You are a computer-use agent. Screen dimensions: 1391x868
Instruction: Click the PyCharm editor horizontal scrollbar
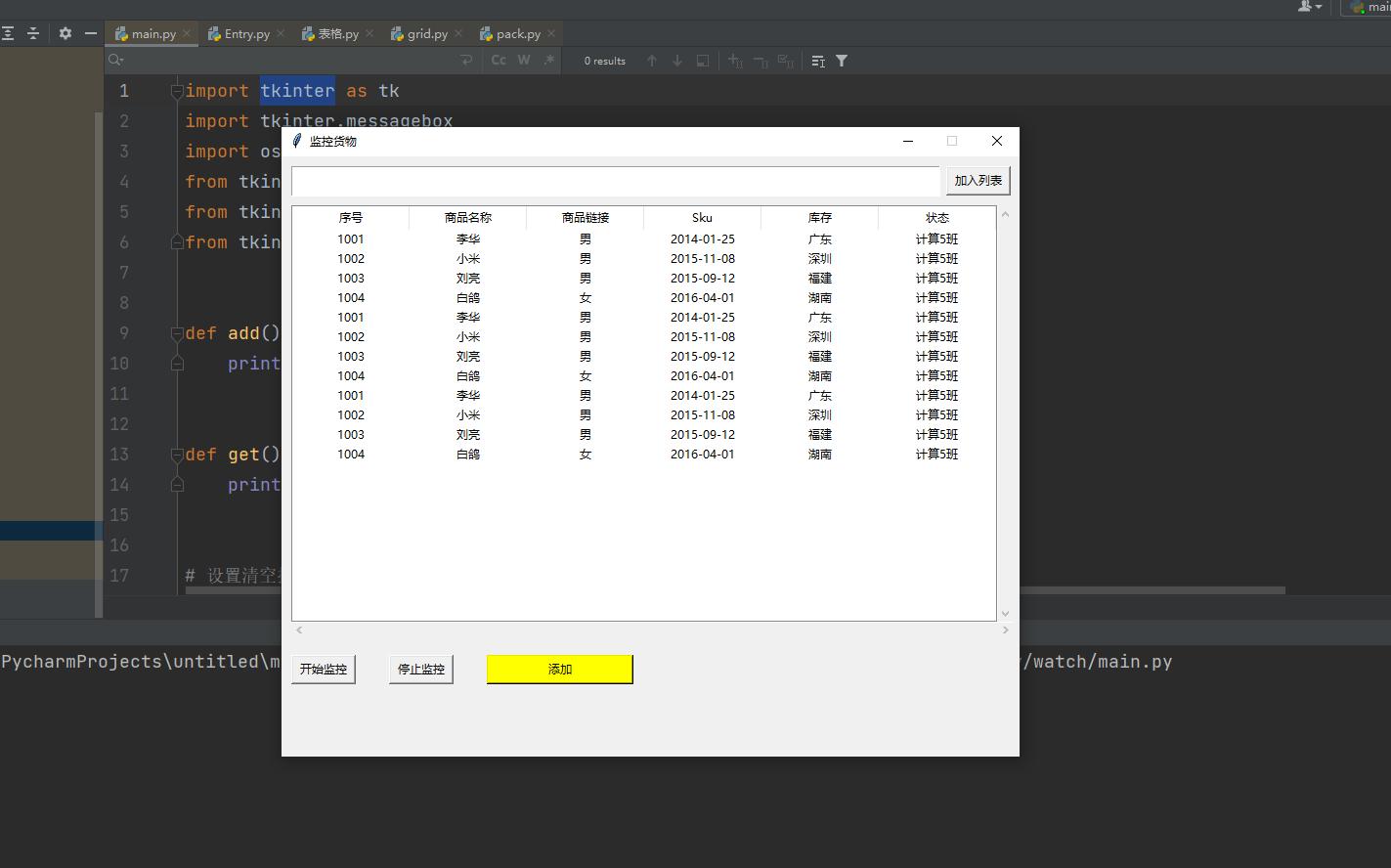point(735,590)
